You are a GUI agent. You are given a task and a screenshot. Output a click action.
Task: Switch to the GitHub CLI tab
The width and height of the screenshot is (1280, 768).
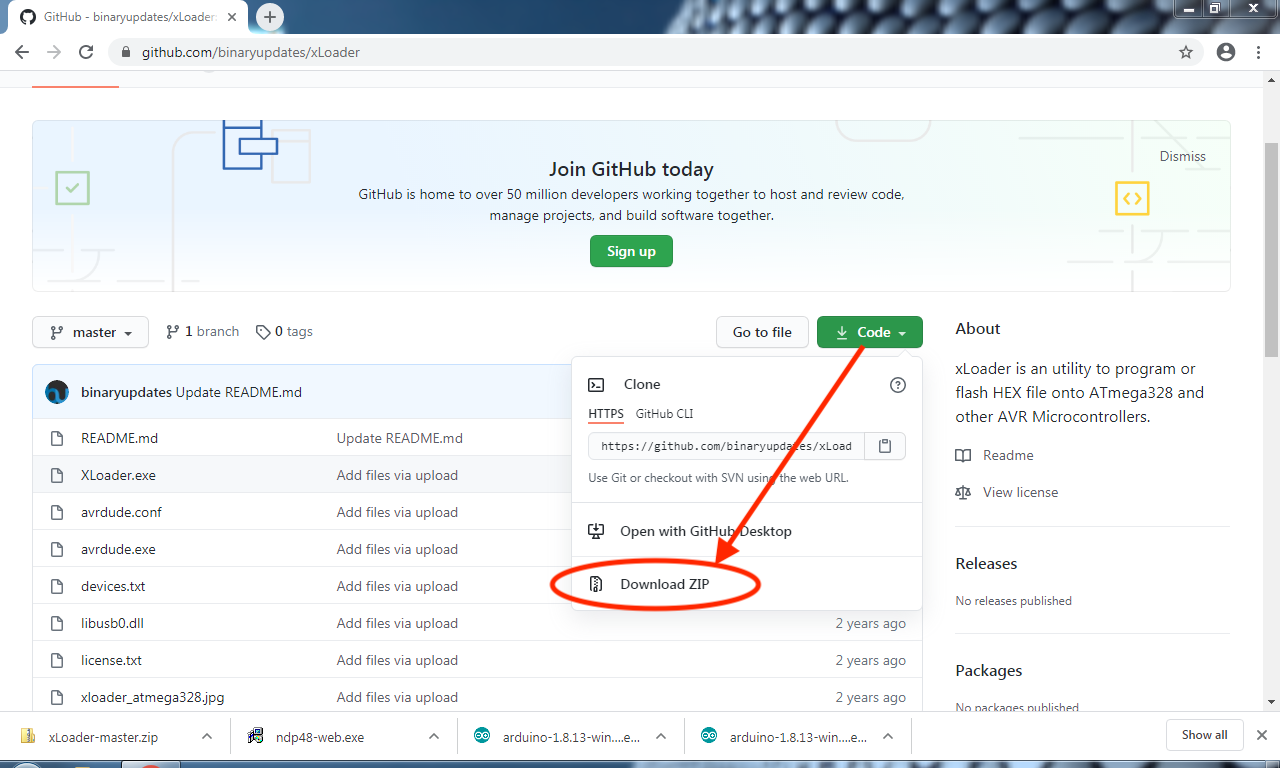coord(664,414)
